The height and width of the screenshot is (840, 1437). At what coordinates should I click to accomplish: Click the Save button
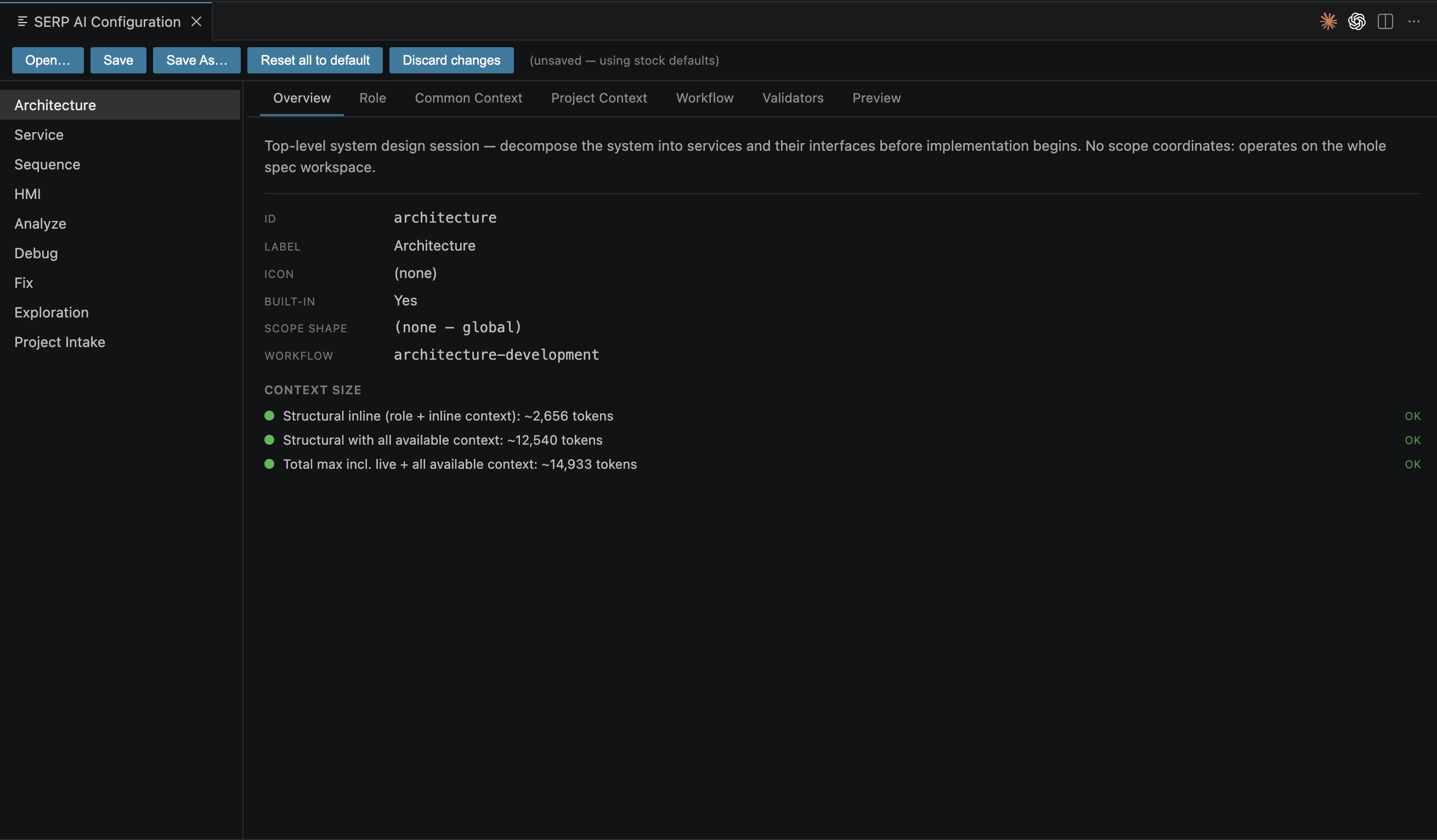coord(118,60)
